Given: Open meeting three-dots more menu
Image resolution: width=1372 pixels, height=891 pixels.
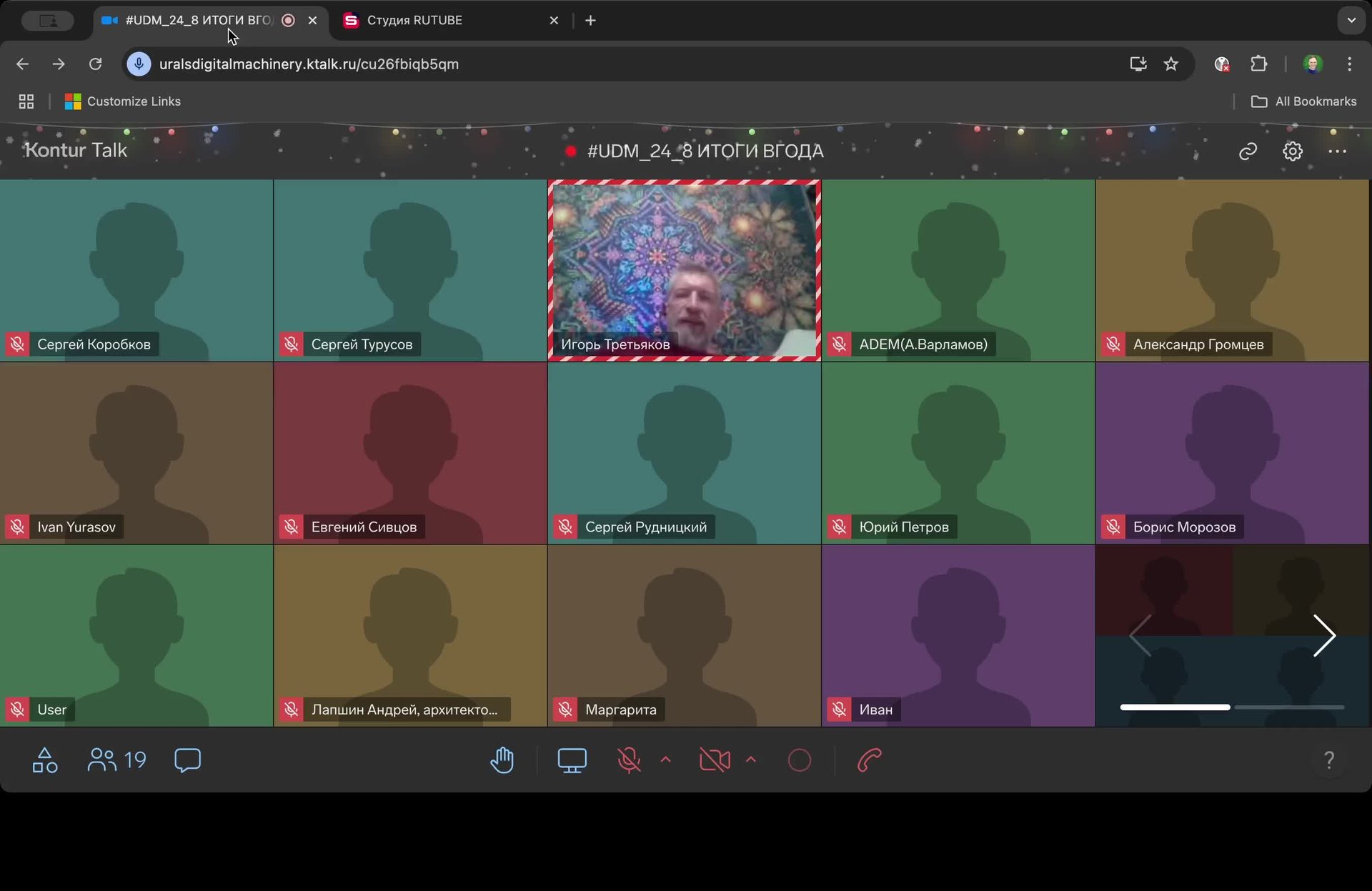Looking at the screenshot, I should point(1337,151).
